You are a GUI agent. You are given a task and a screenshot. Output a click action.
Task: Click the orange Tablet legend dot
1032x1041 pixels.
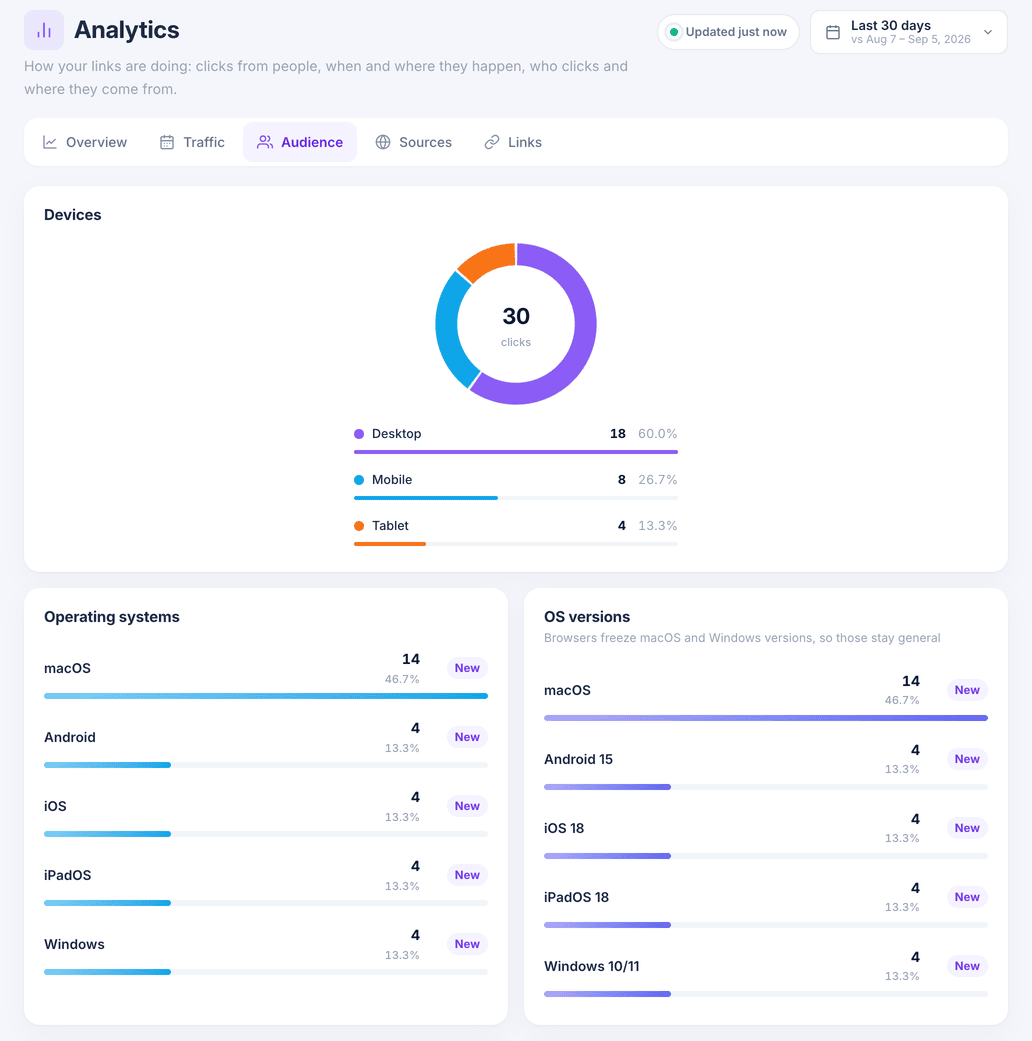(359, 526)
